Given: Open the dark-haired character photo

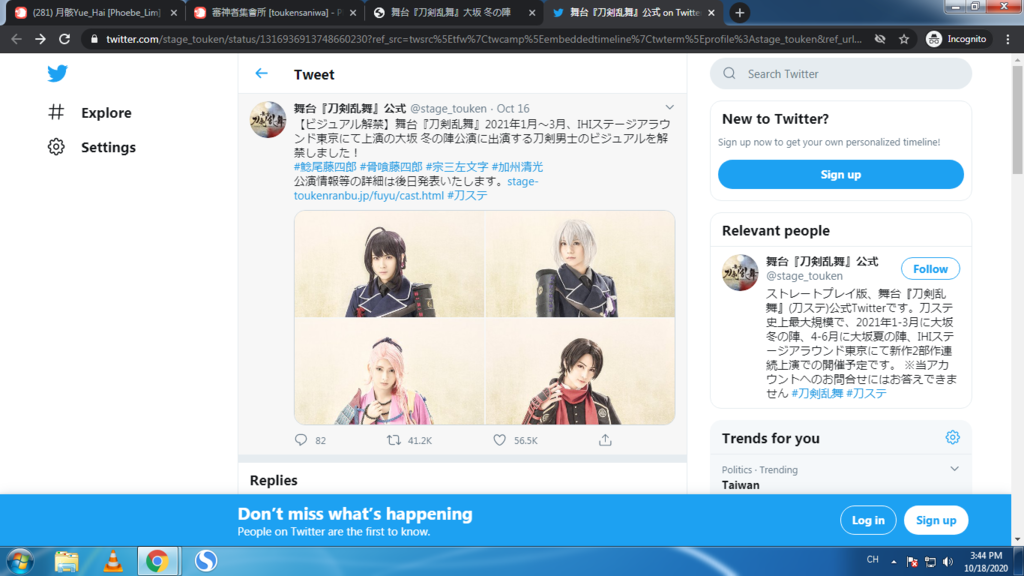Looking at the screenshot, I should [x=389, y=264].
